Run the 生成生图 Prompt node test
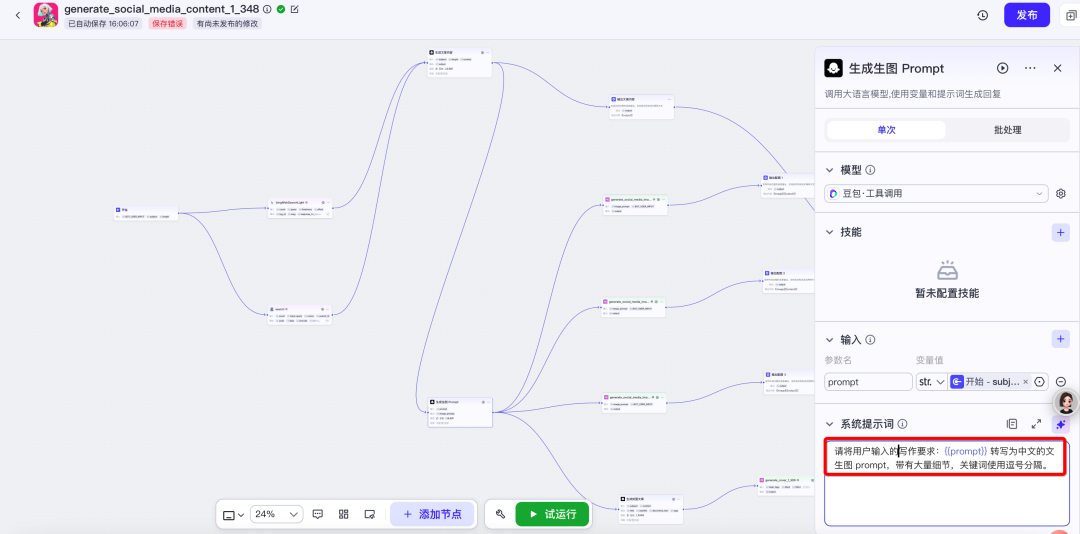The image size is (1080, 534). (x=1002, y=68)
